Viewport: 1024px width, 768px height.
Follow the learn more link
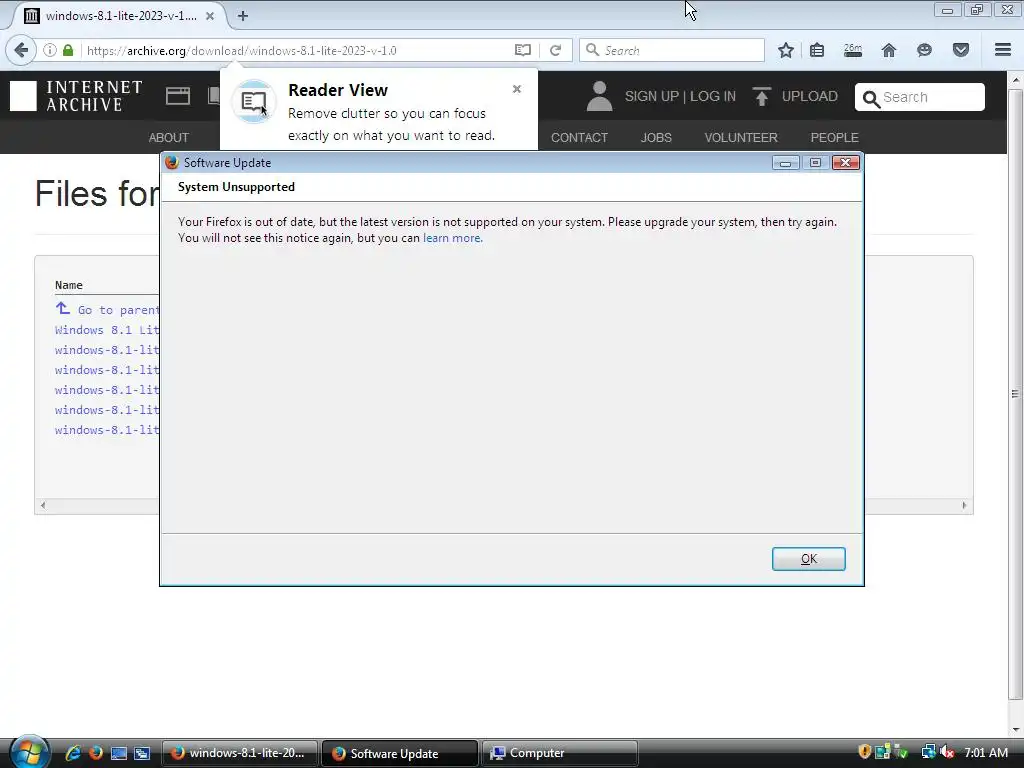pyautogui.click(x=453, y=238)
